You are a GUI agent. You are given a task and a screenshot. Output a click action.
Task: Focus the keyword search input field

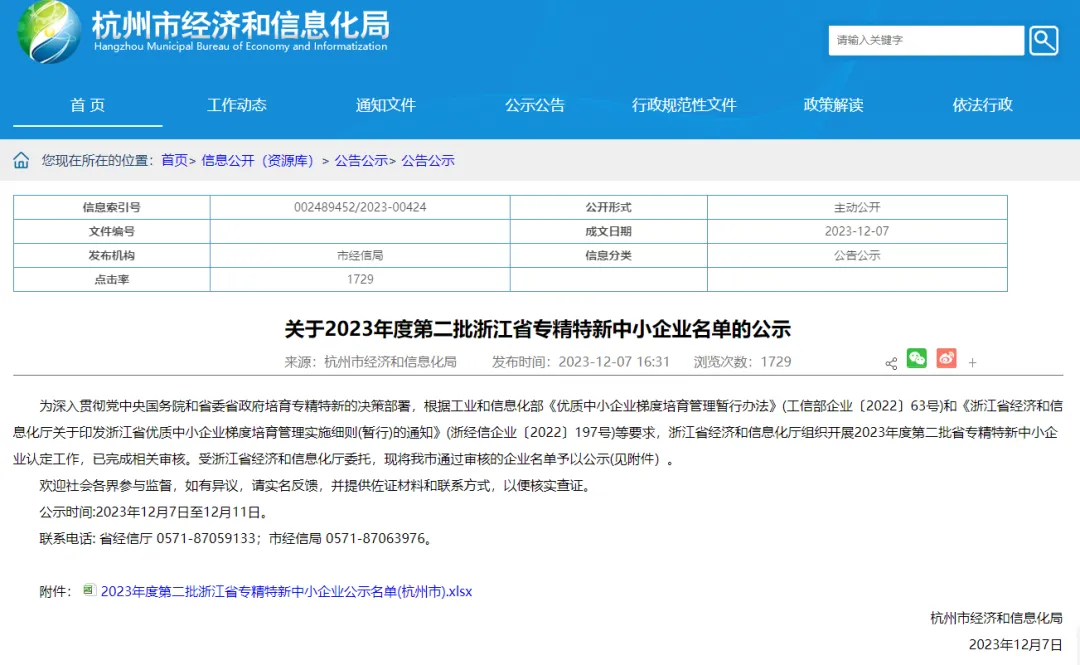(926, 40)
